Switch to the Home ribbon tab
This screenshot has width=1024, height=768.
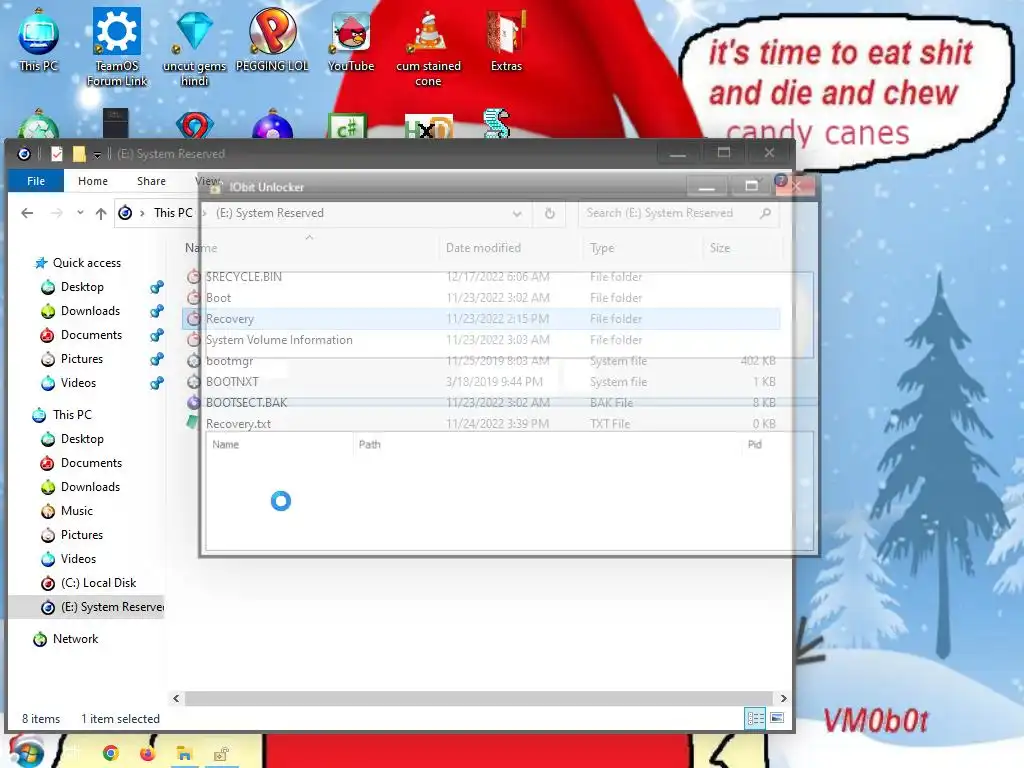93,181
